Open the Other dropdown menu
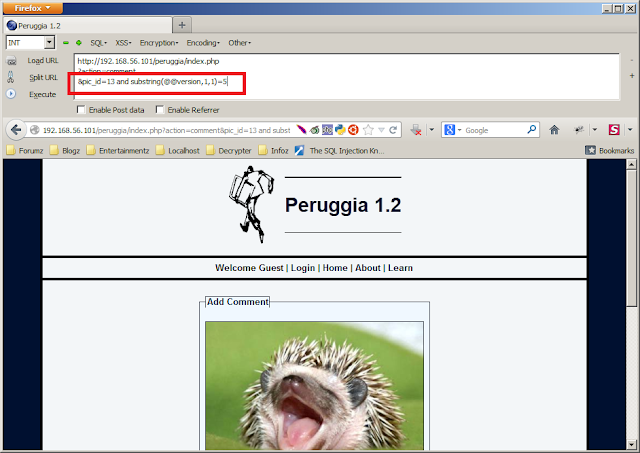This screenshot has height=453, width=640. [x=240, y=42]
